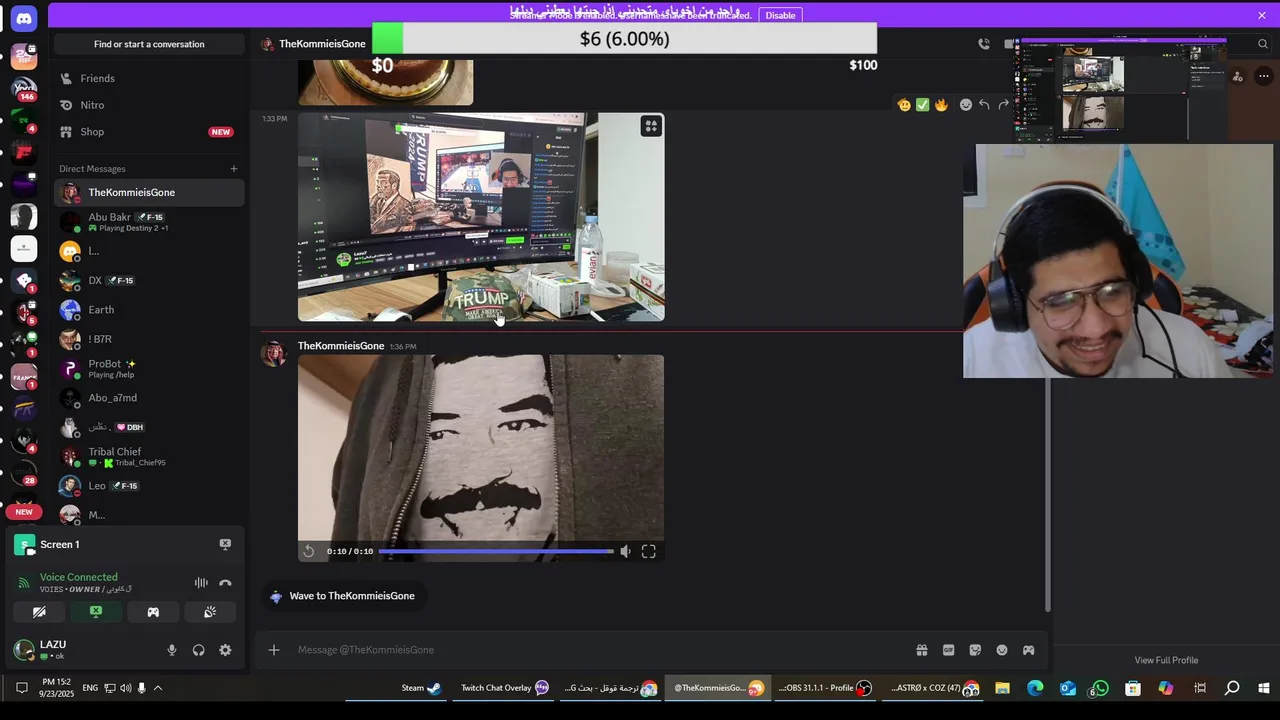1280x720 pixels.
Task: Open Abu Bakr direct message
Action: coord(149,222)
